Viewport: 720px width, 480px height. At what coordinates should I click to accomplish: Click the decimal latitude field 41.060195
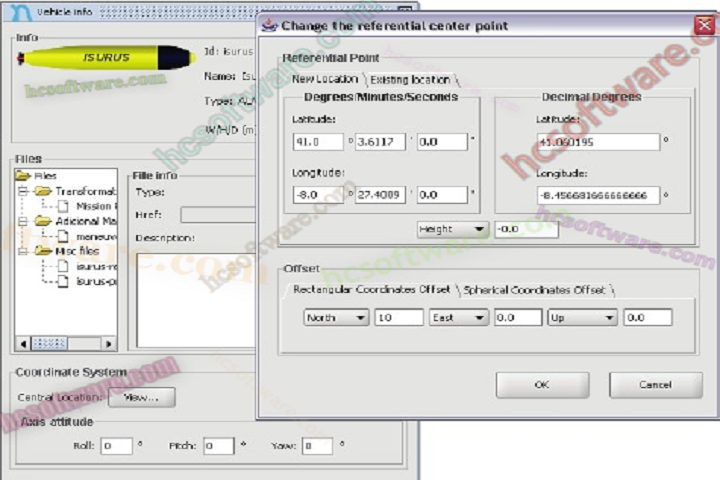[x=598, y=142]
